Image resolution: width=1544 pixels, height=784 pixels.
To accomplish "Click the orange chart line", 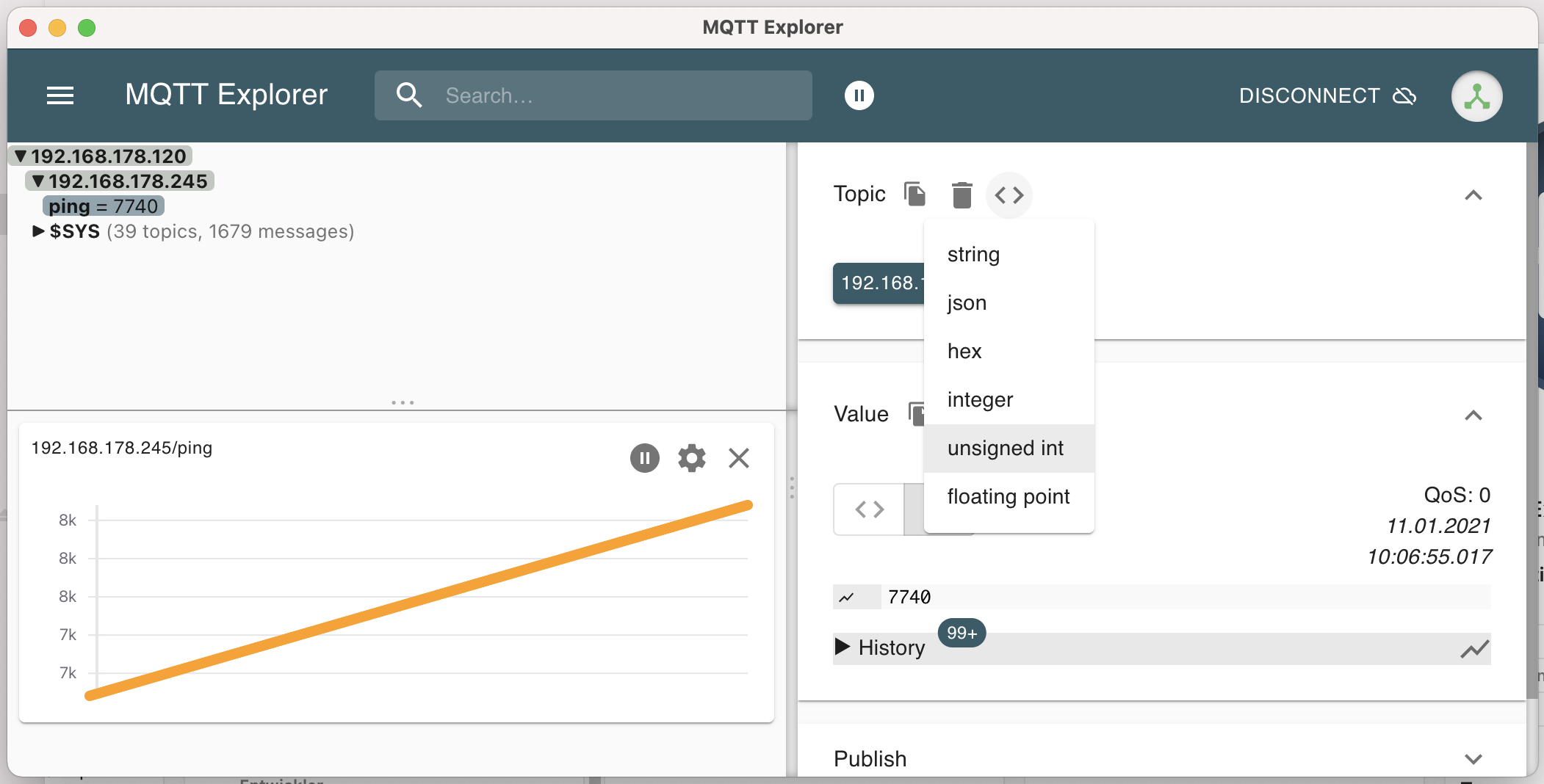I will point(419,600).
